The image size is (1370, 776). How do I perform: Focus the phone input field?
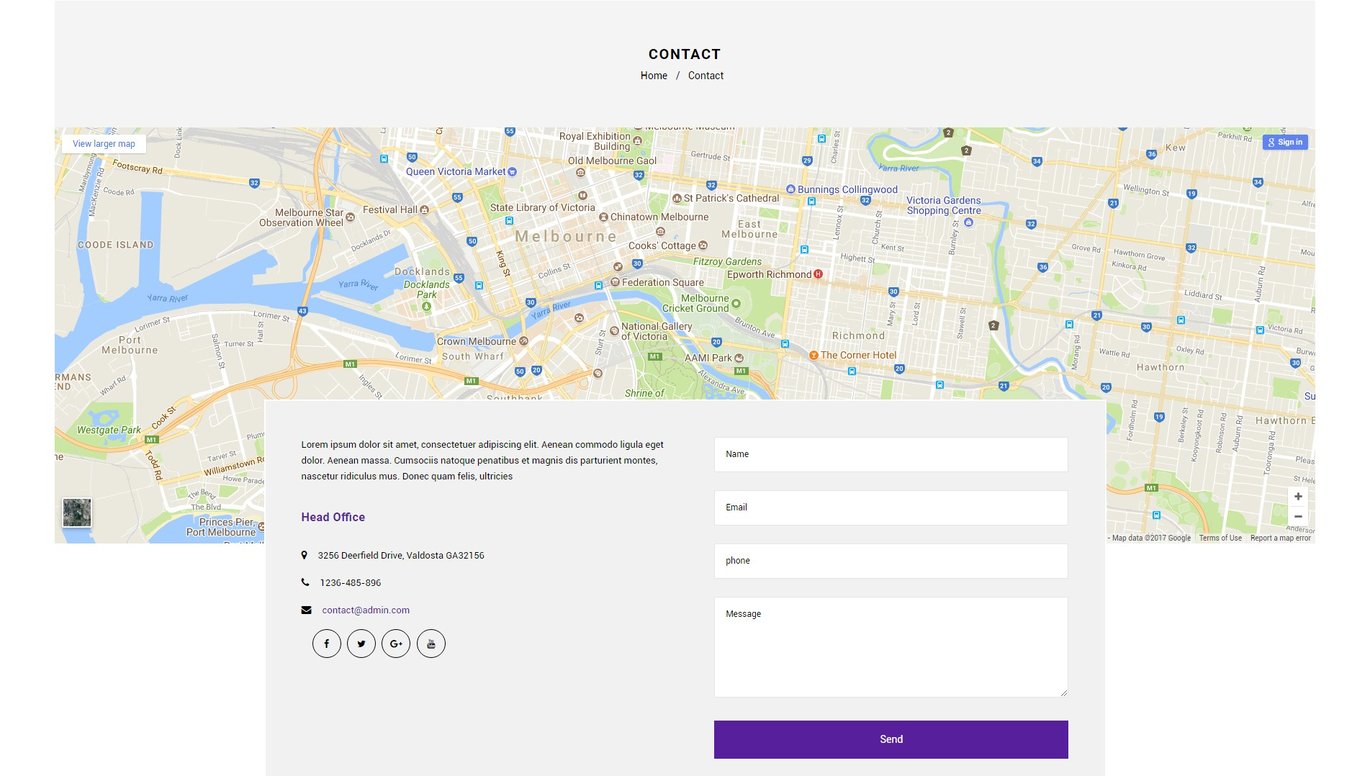click(x=891, y=561)
